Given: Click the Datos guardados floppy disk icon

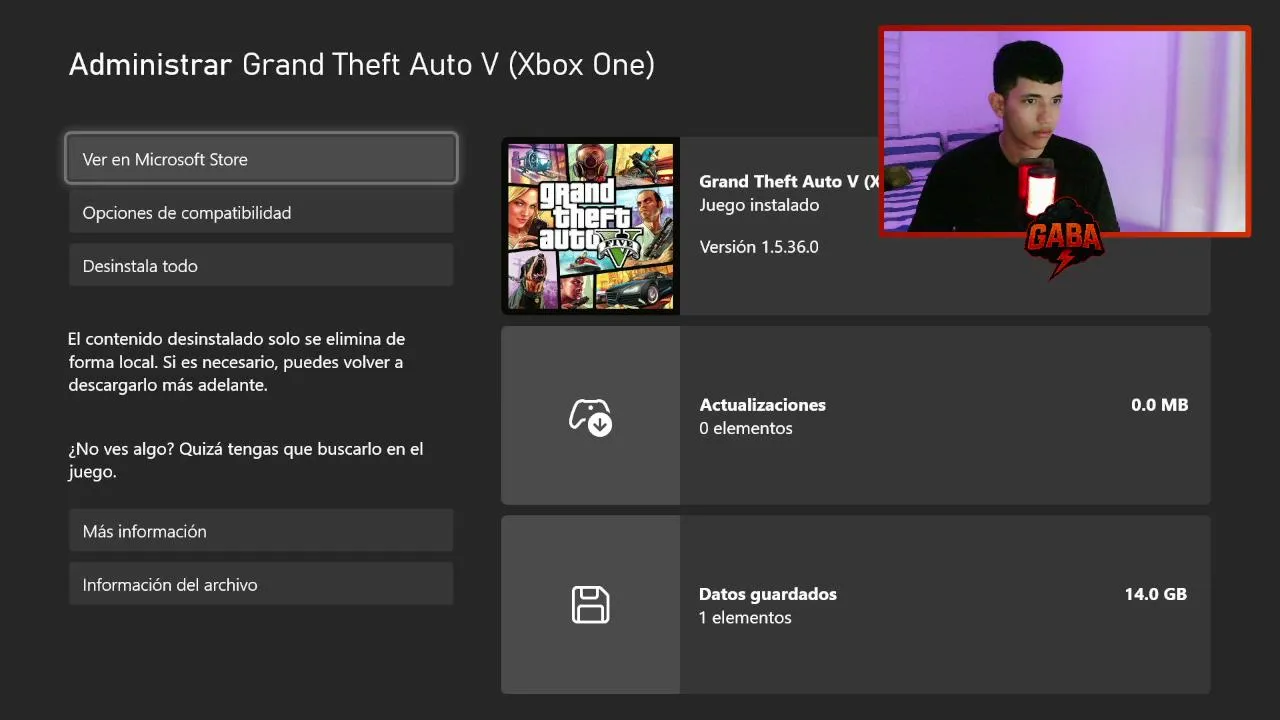Looking at the screenshot, I should click(x=590, y=605).
